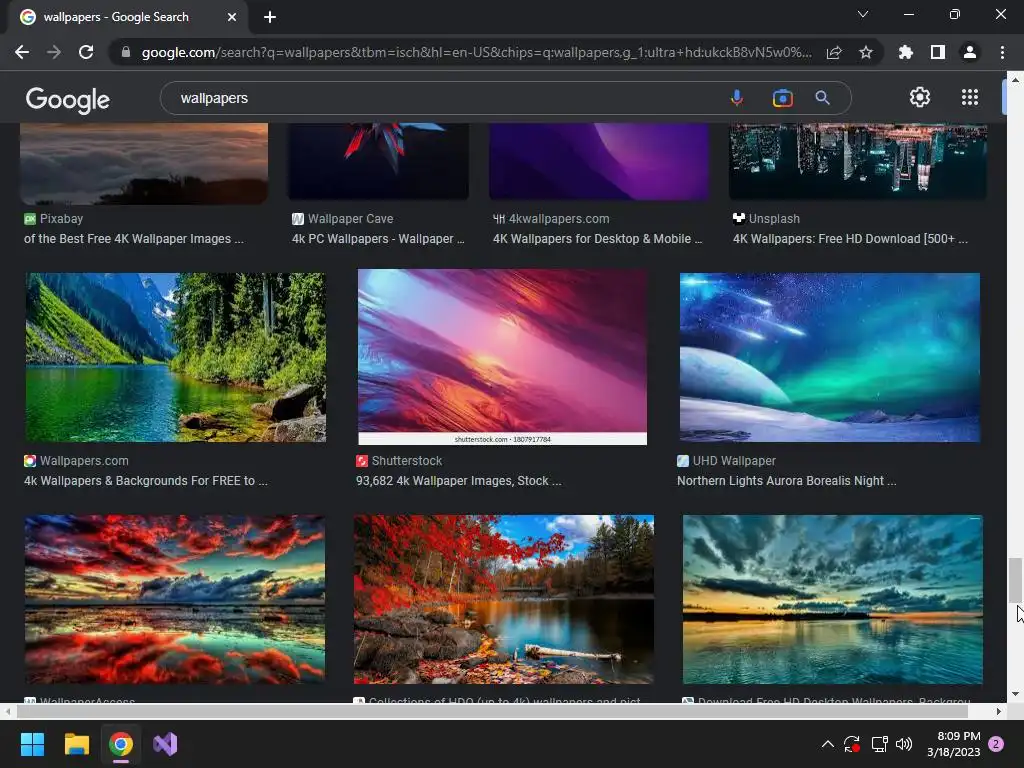This screenshot has height=768, width=1024.
Task: Open File Explorer from taskbar
Action: point(76,744)
